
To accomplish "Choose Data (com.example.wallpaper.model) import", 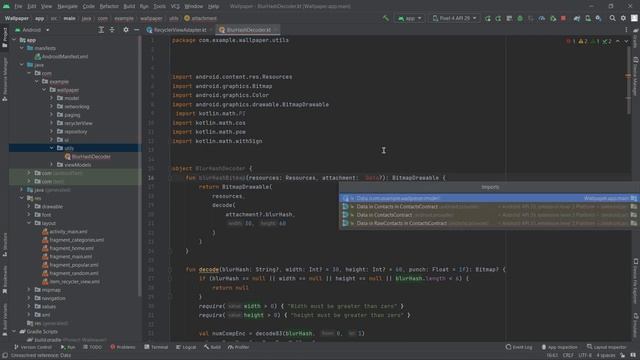I will tap(489, 198).
